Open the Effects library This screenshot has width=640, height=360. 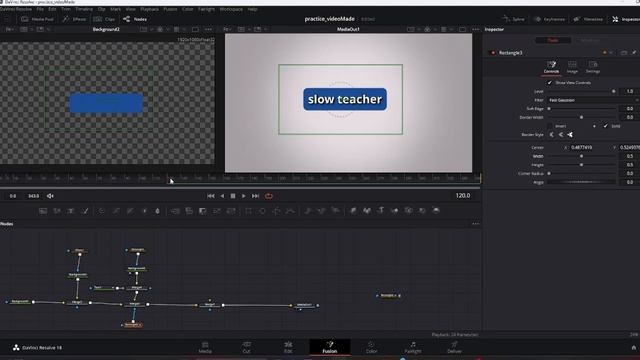point(74,19)
